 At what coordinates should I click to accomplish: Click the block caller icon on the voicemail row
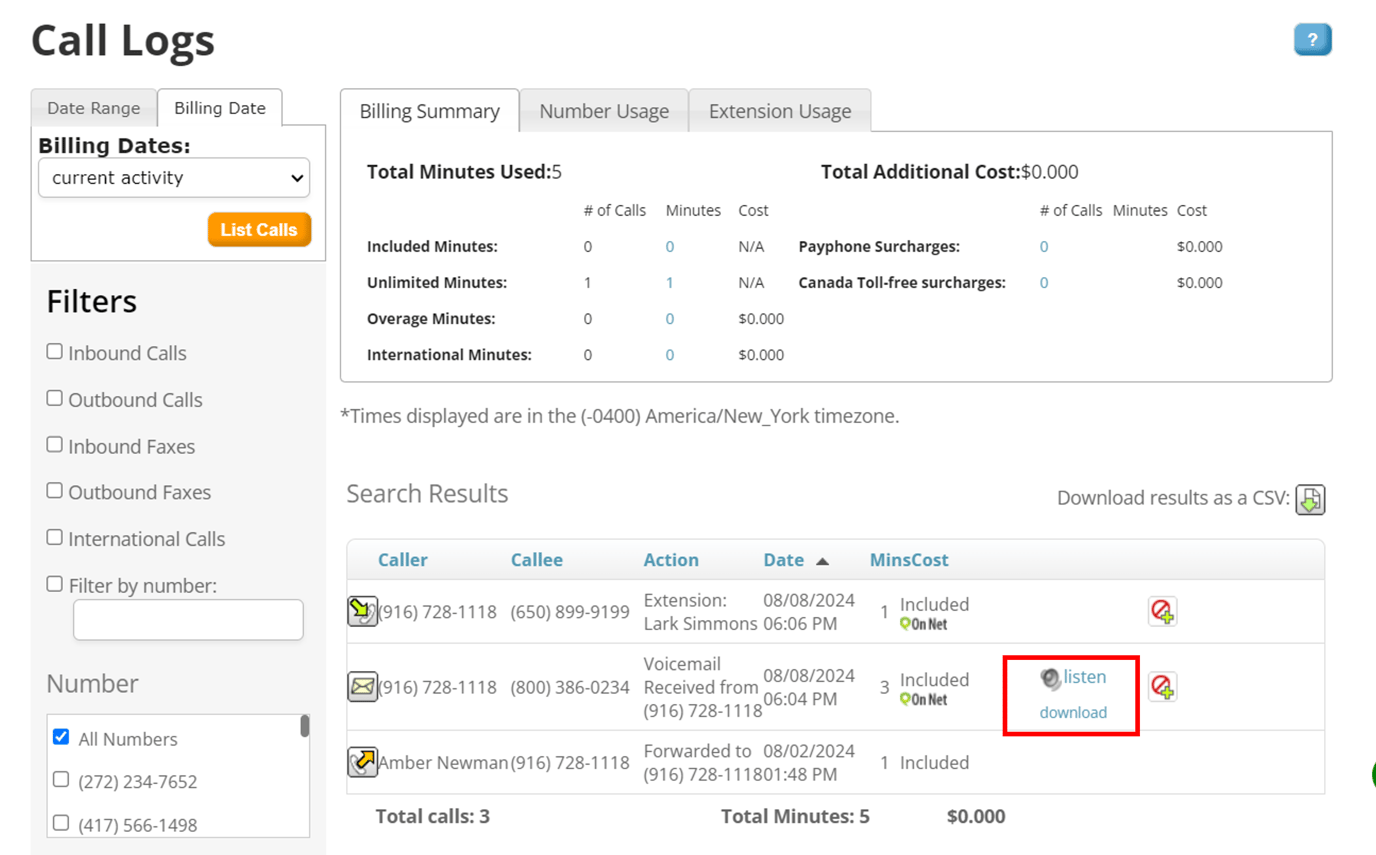point(1163,687)
